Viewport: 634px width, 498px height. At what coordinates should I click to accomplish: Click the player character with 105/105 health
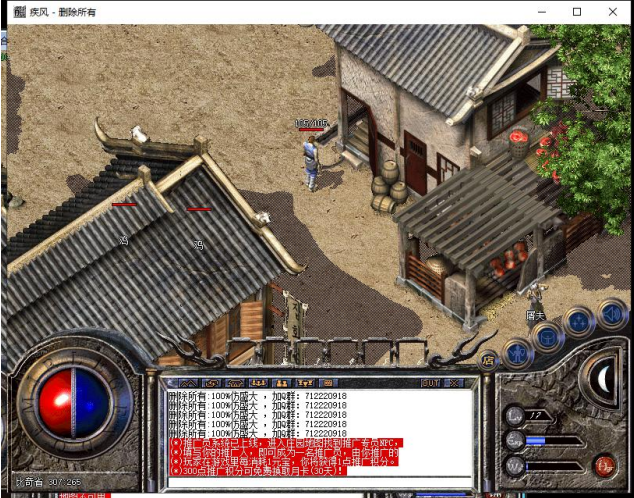pos(311,162)
